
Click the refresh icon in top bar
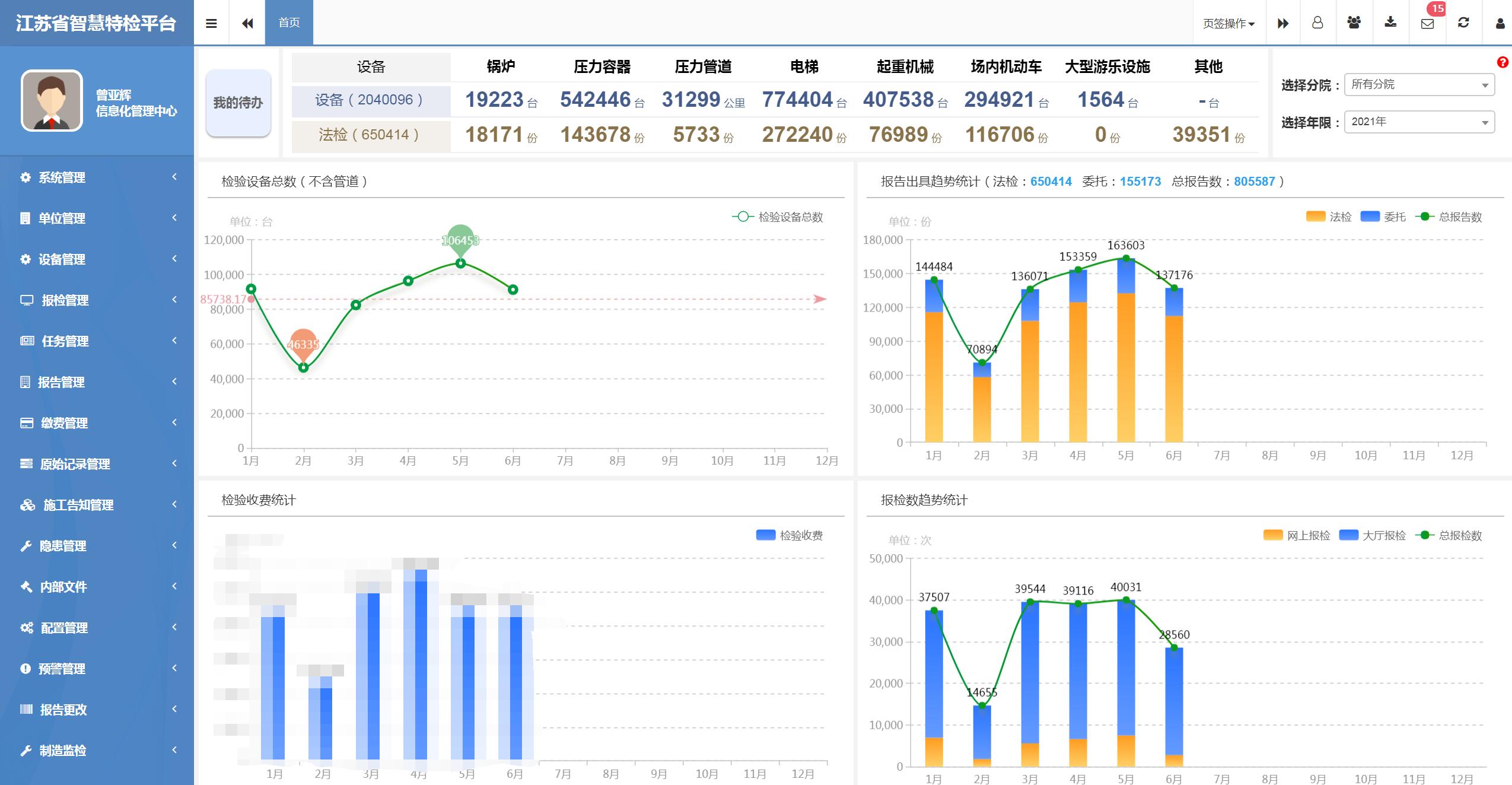pyautogui.click(x=1463, y=23)
